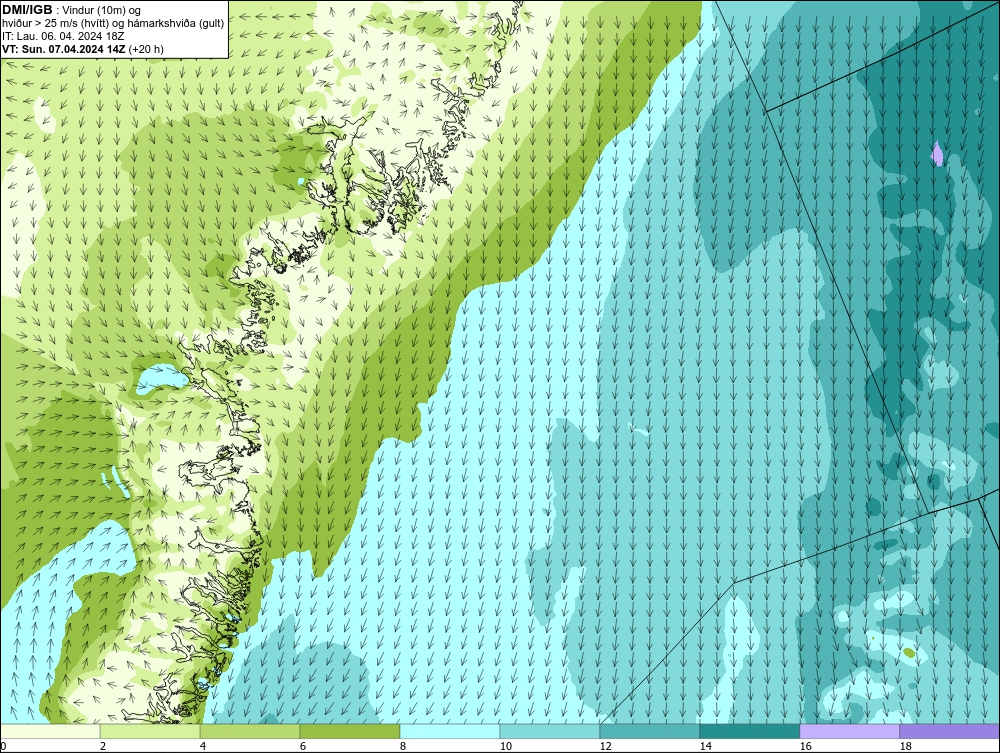Click the legend scale label "14"
This screenshot has width=1000, height=753.
(705, 746)
